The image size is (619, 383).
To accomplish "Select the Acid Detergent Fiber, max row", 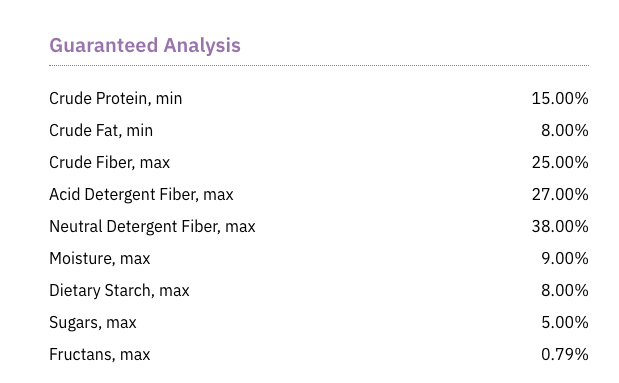I will (319, 194).
